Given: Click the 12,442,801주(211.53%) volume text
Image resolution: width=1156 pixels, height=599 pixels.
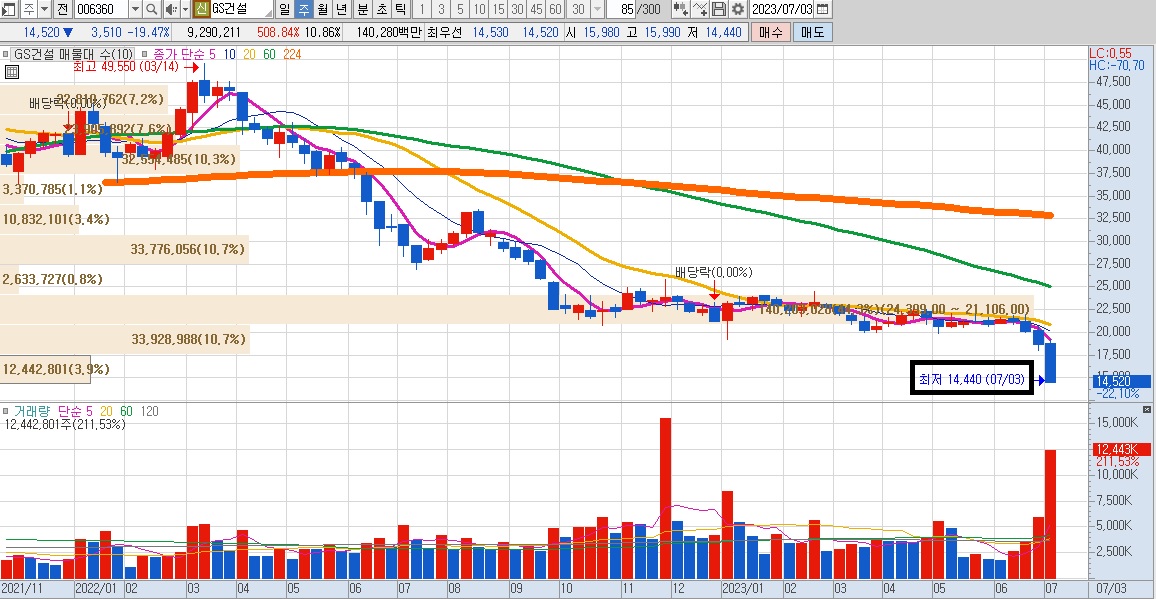Looking at the screenshot, I should click(x=65, y=424).
